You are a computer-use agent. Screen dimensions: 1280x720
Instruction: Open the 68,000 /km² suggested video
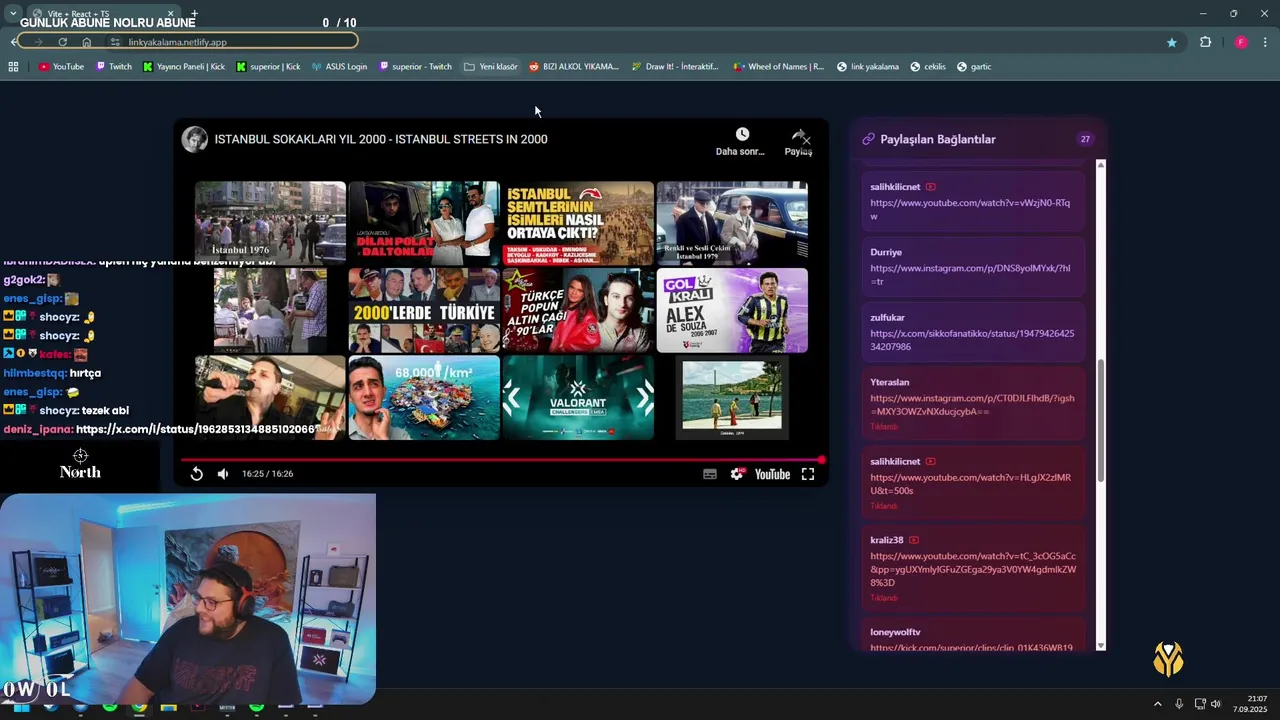424,397
